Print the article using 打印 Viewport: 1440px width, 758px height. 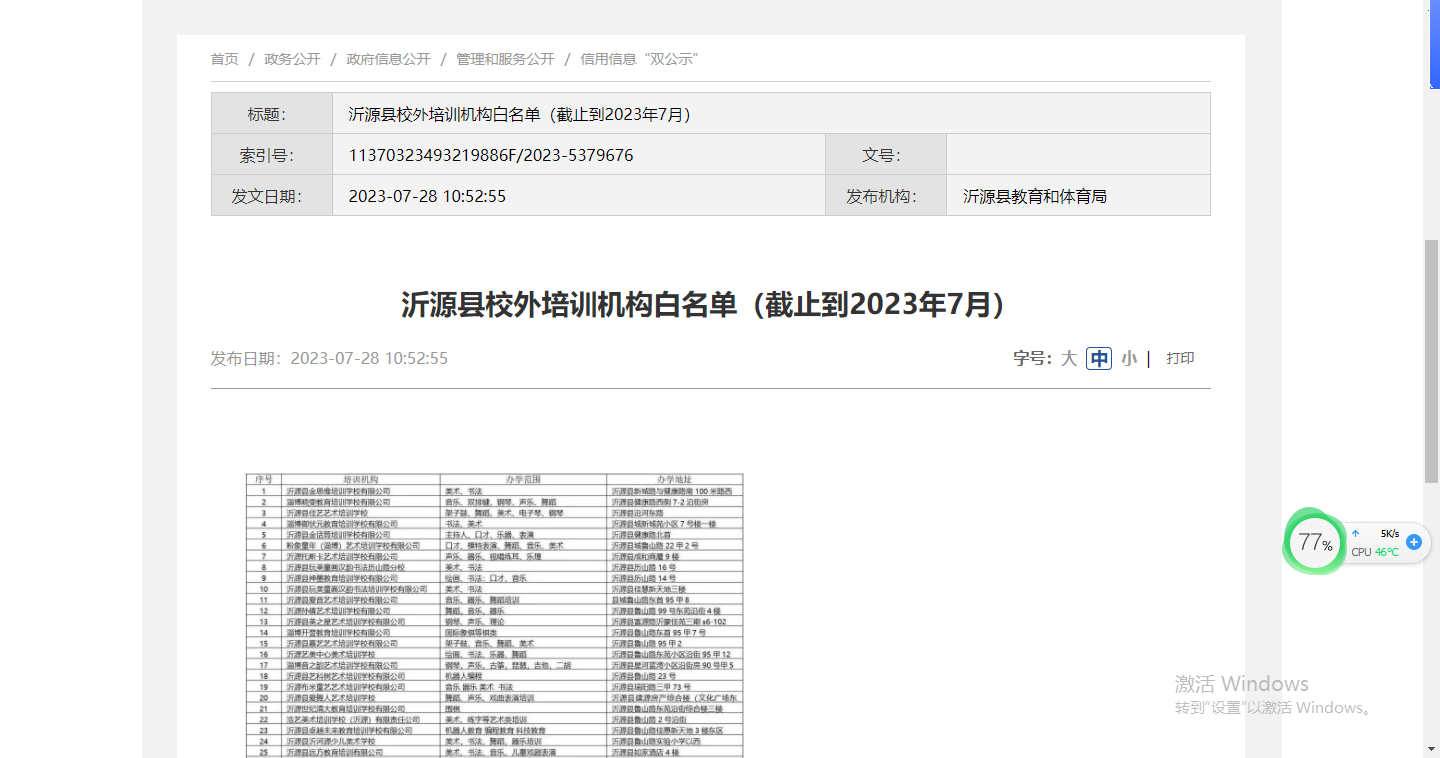[1180, 358]
